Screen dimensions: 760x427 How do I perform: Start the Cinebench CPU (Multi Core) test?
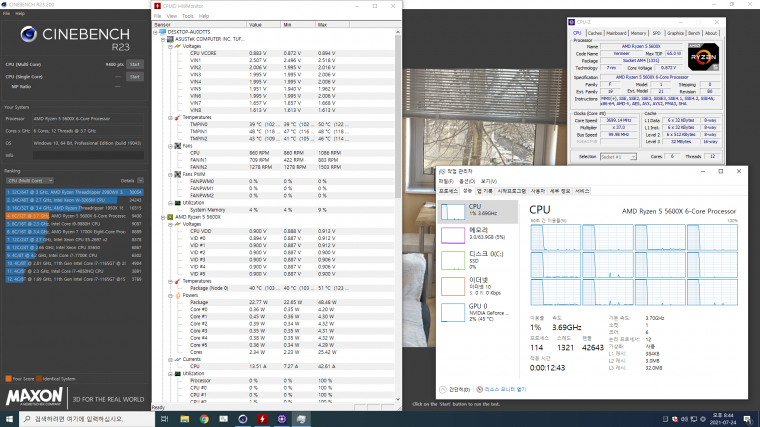(x=135, y=64)
